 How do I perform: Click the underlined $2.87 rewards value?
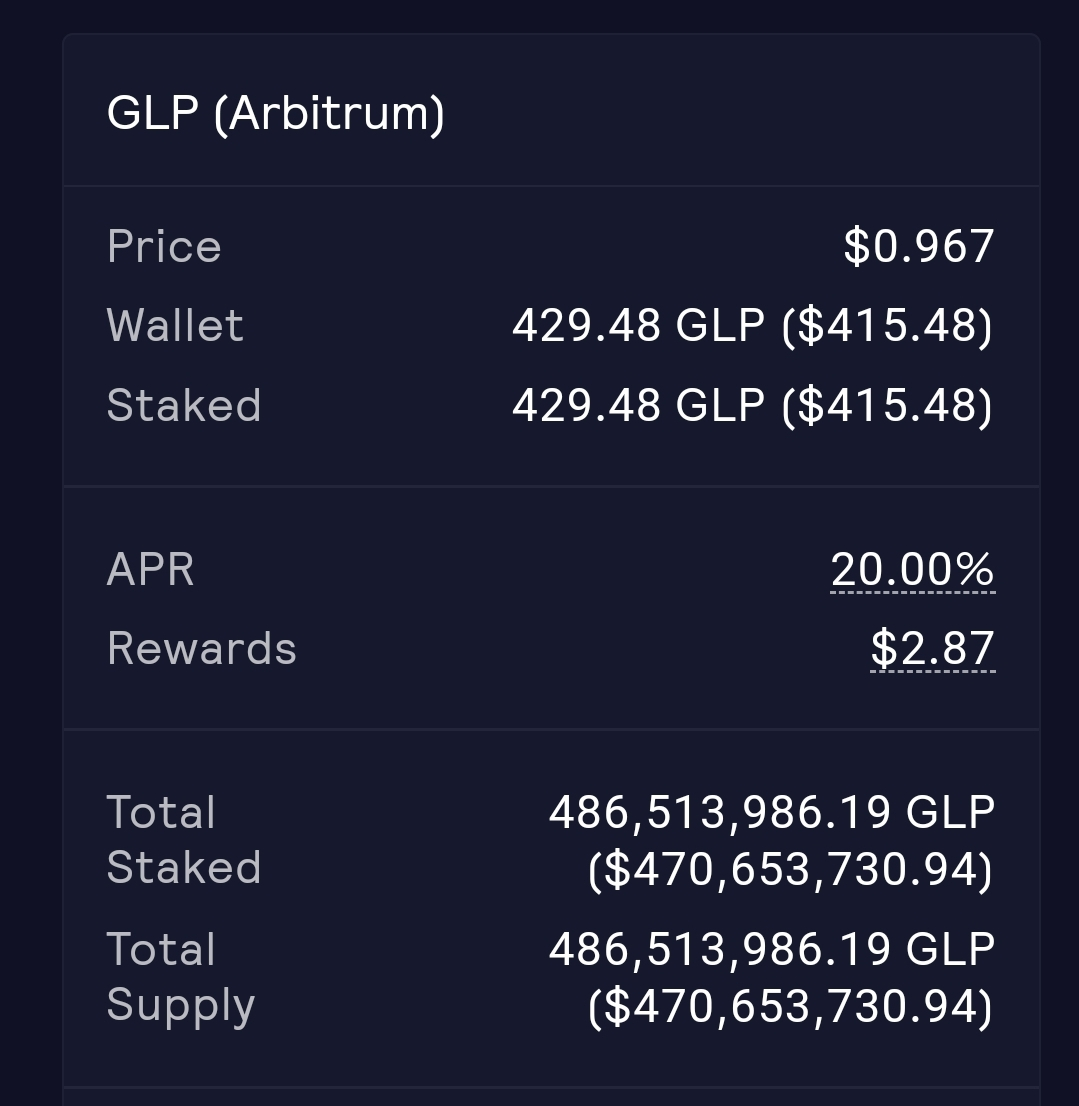932,648
